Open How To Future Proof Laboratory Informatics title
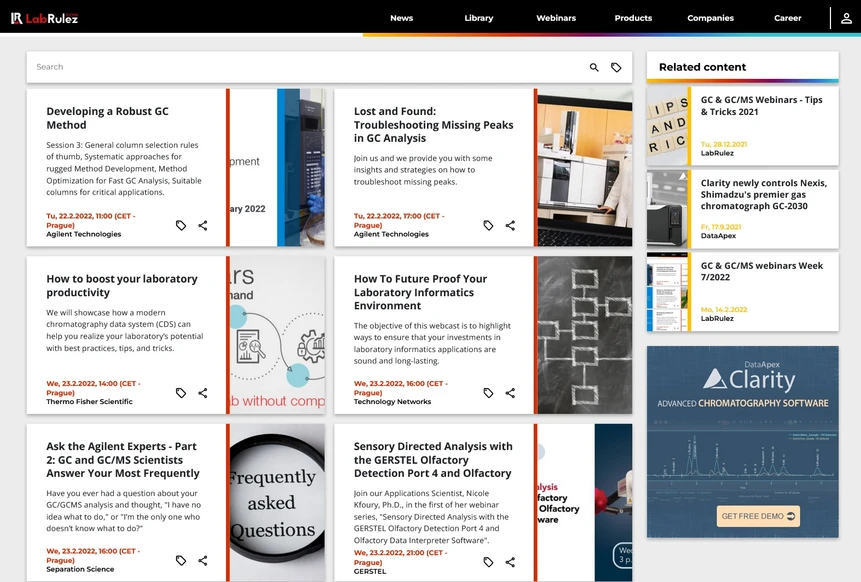861x582 pixels. (x=420, y=292)
